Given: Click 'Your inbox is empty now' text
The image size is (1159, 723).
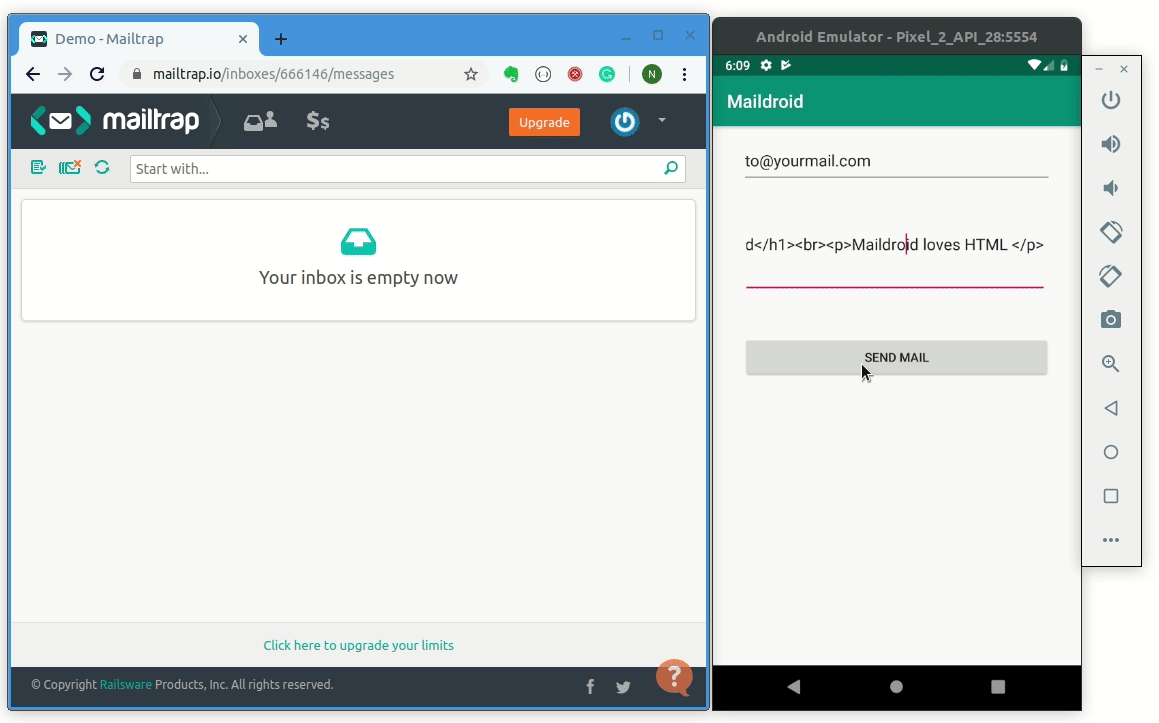Looking at the screenshot, I should click(358, 278).
